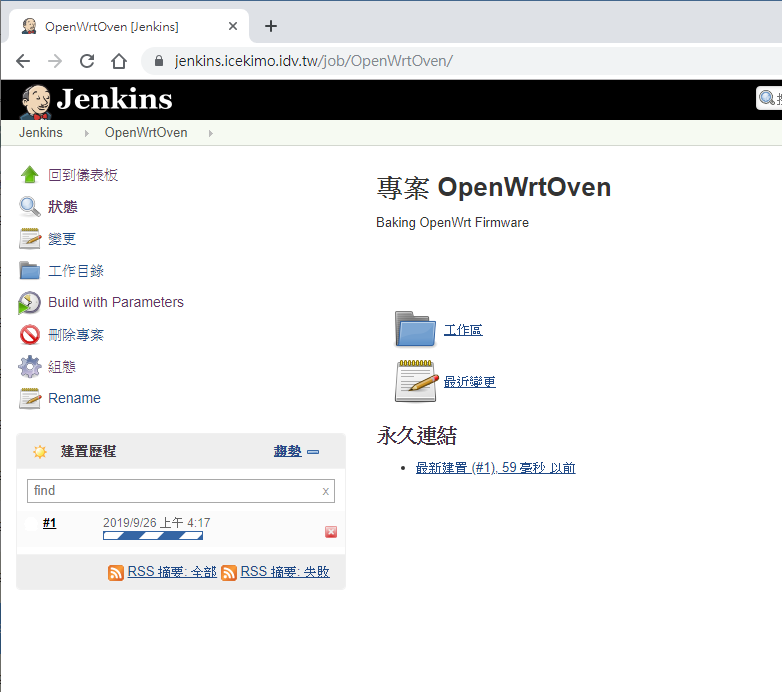Click RSS feed icon for 失敗
The height and width of the screenshot is (692, 782).
click(229, 572)
